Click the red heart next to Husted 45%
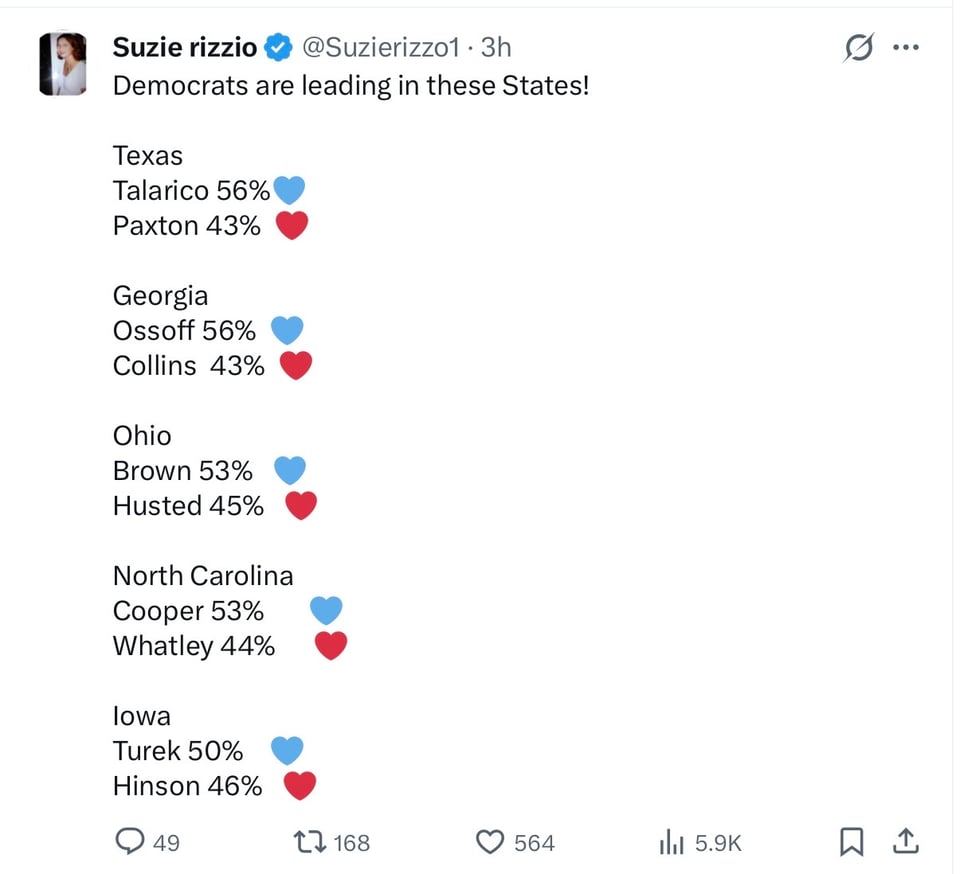This screenshot has height=874, width=960. (x=301, y=506)
